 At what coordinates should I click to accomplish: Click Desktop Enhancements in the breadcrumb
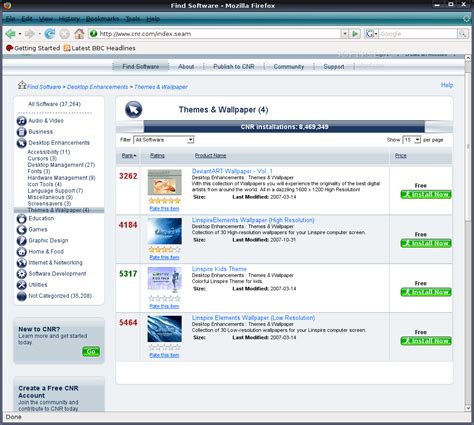tap(97, 87)
